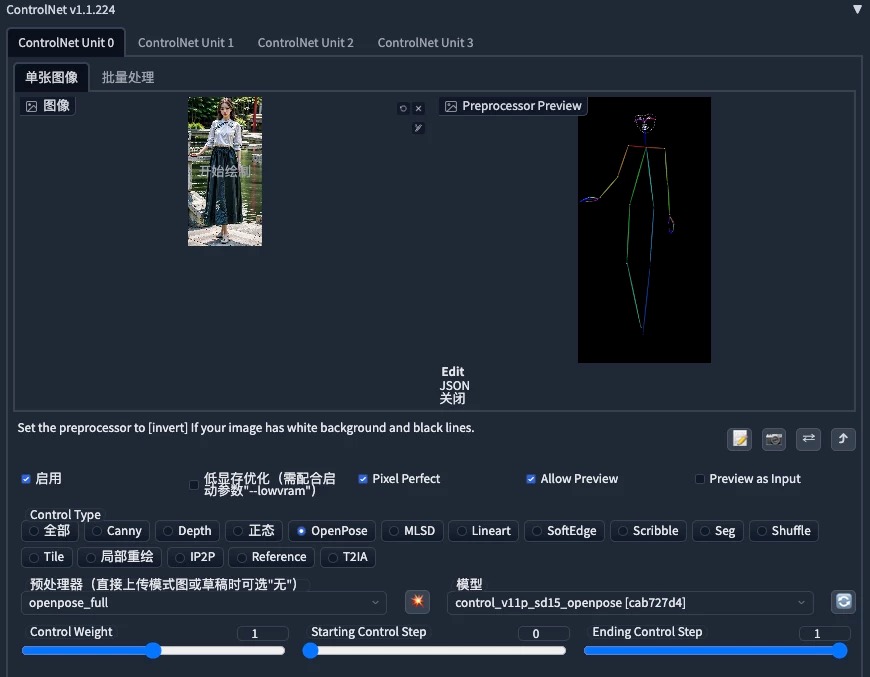
Task: Remove the uploaded image with the X icon
Action: pos(418,107)
